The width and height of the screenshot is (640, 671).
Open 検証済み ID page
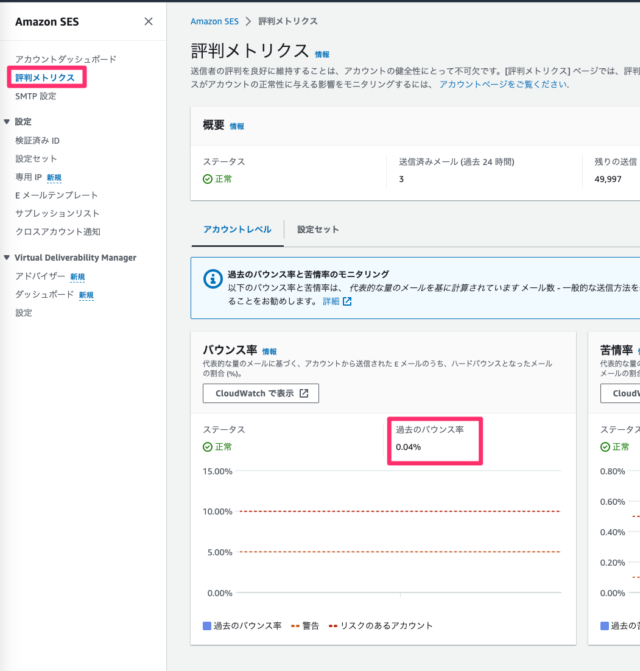pyautogui.click(x=38, y=140)
